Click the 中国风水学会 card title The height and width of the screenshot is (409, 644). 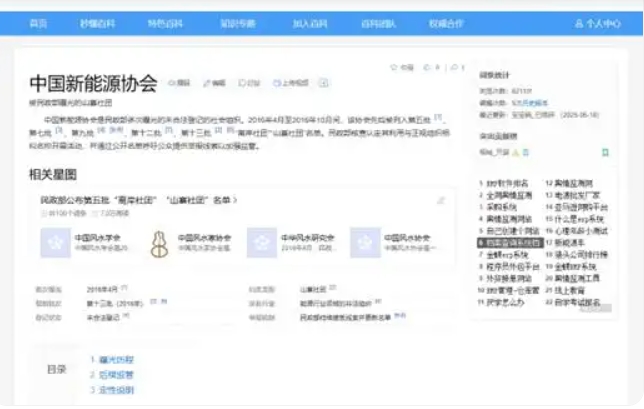[98, 238]
